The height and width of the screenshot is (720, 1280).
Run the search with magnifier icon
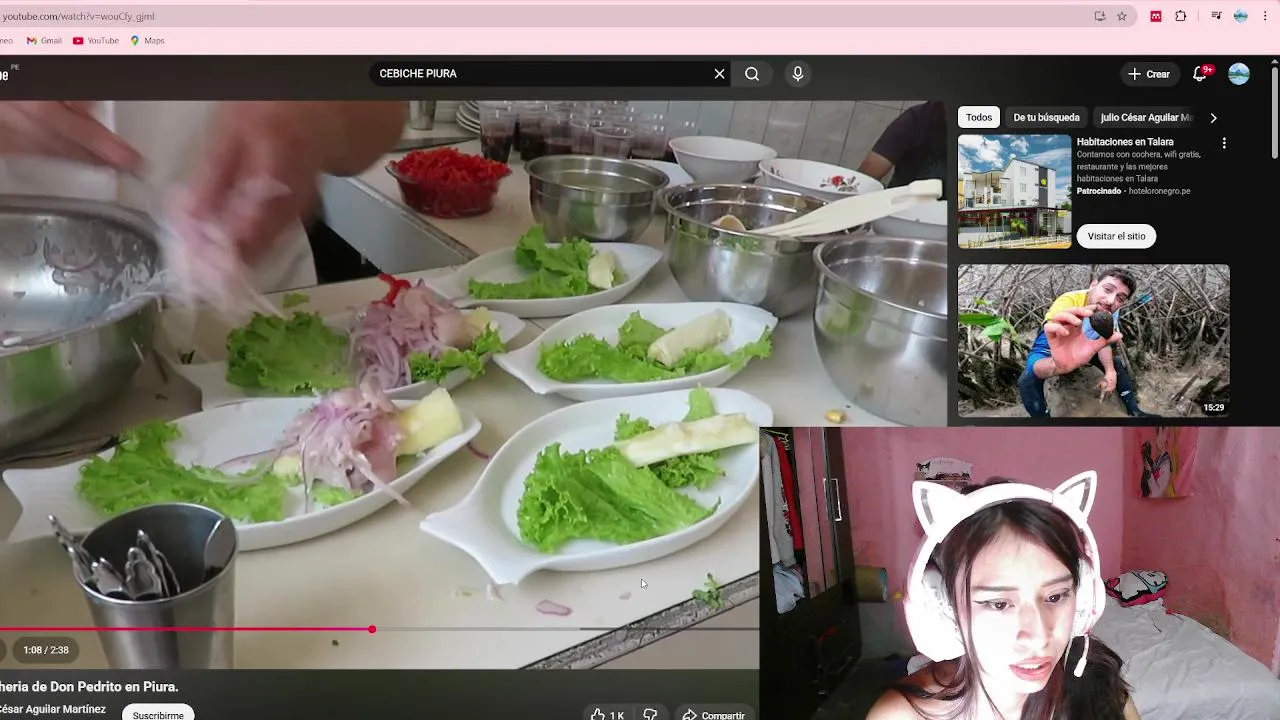click(x=752, y=74)
